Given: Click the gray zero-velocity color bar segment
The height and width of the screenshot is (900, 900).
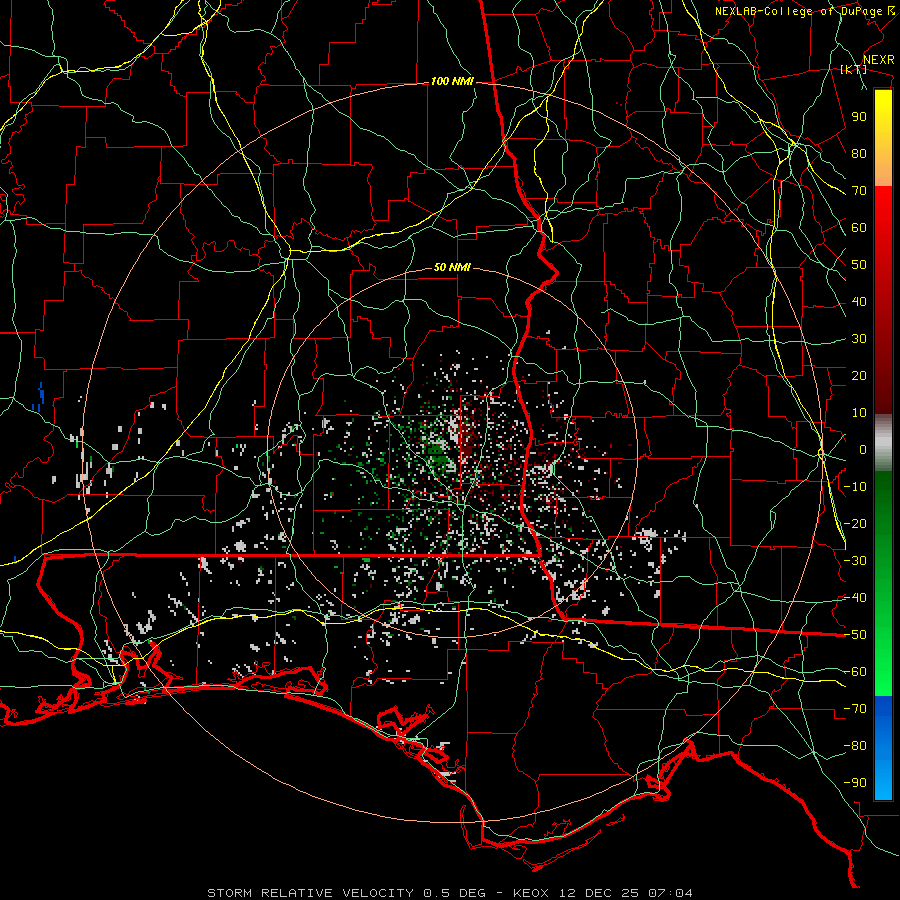Looking at the screenshot, I should [x=883, y=442].
